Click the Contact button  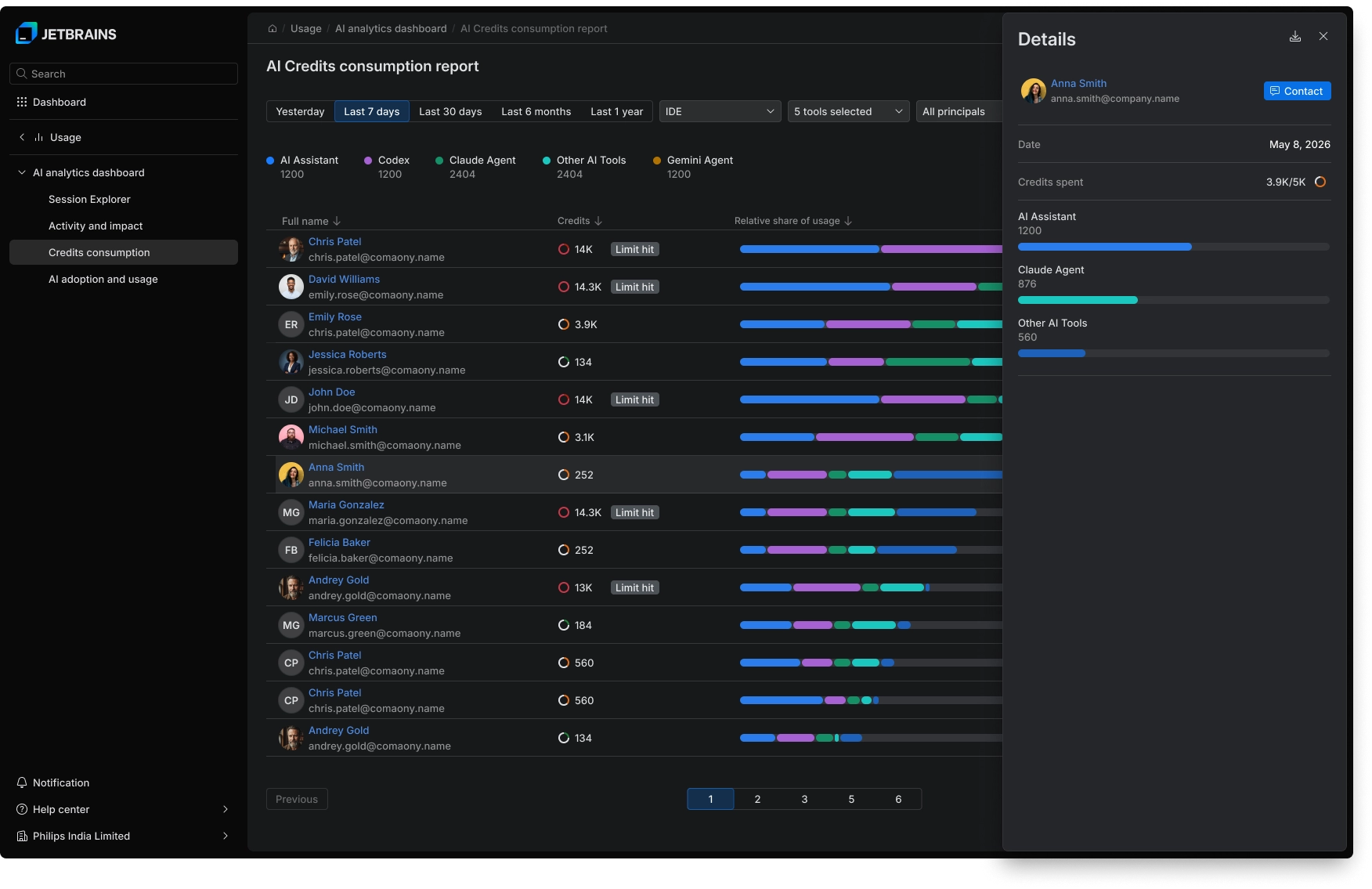[x=1298, y=92]
